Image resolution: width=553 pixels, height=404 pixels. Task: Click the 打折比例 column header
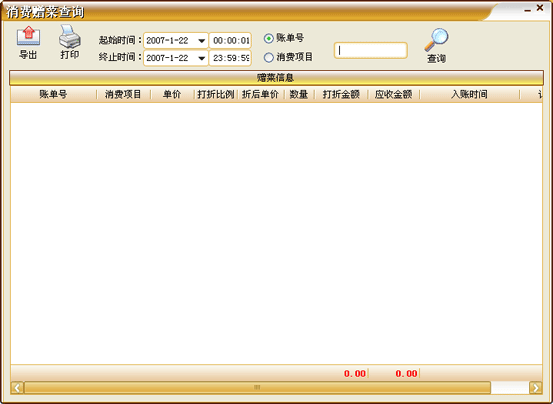pos(216,94)
